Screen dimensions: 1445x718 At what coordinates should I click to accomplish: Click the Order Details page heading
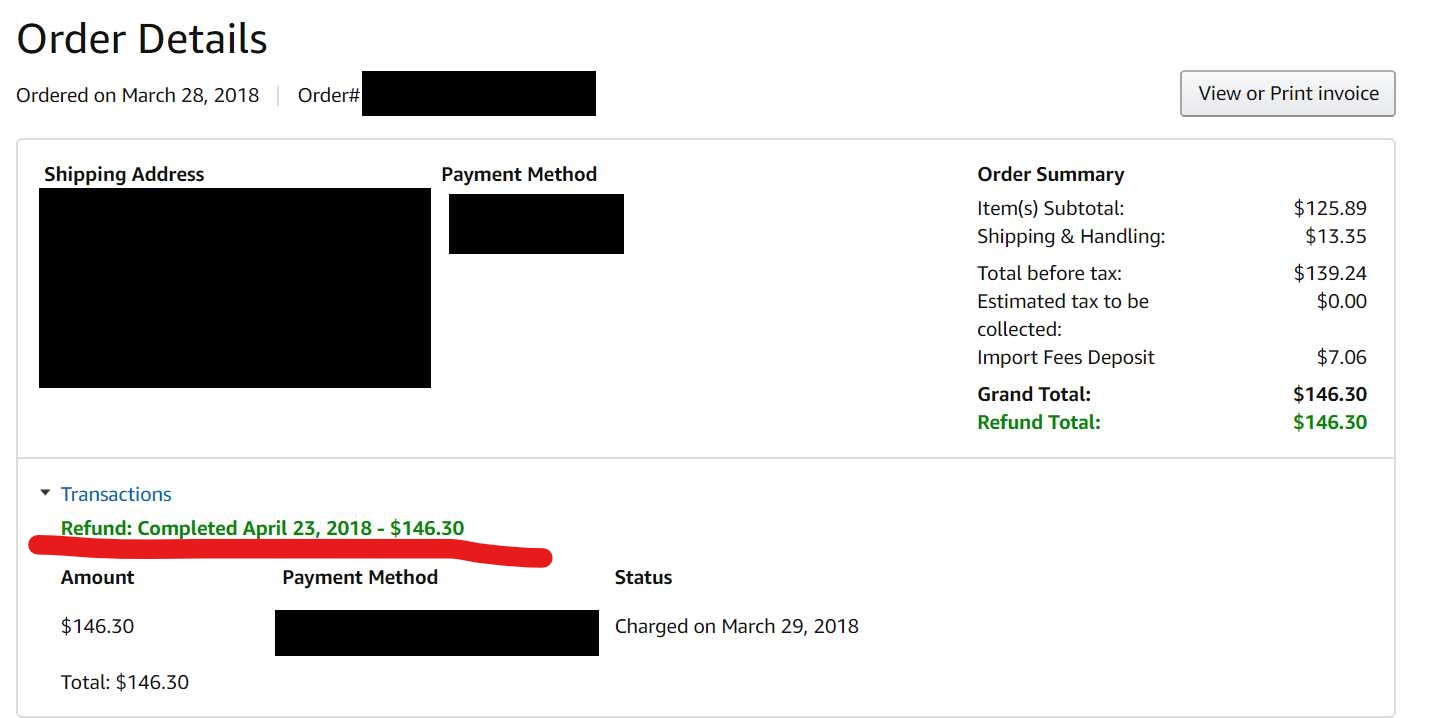point(142,39)
